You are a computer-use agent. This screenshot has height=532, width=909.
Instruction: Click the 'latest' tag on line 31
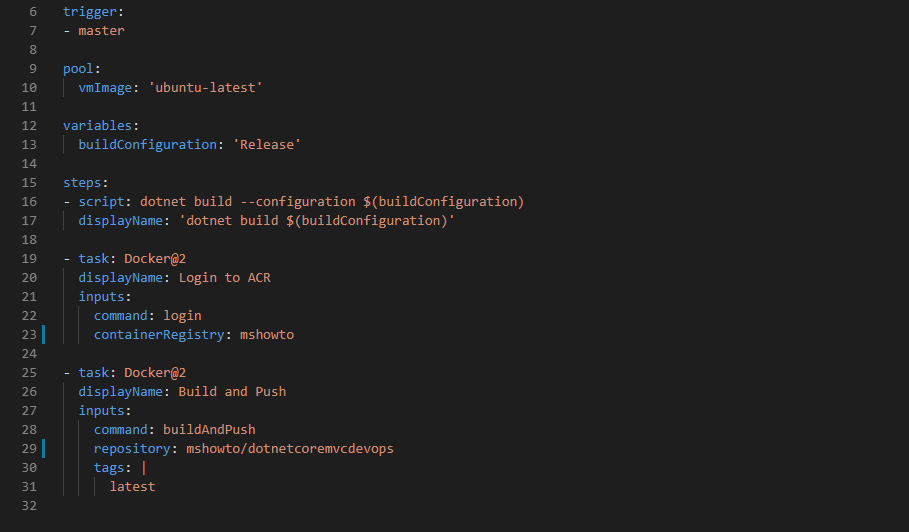pyautogui.click(x=132, y=487)
